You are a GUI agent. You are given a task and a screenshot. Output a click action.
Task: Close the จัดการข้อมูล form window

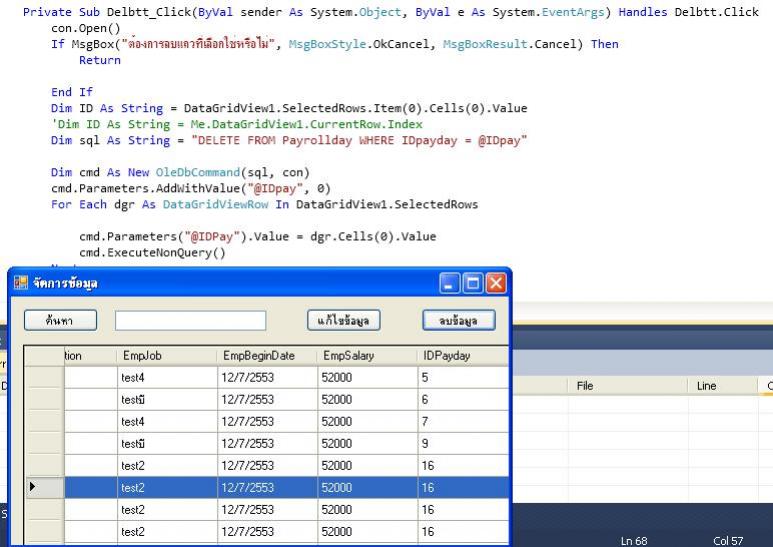(x=495, y=283)
